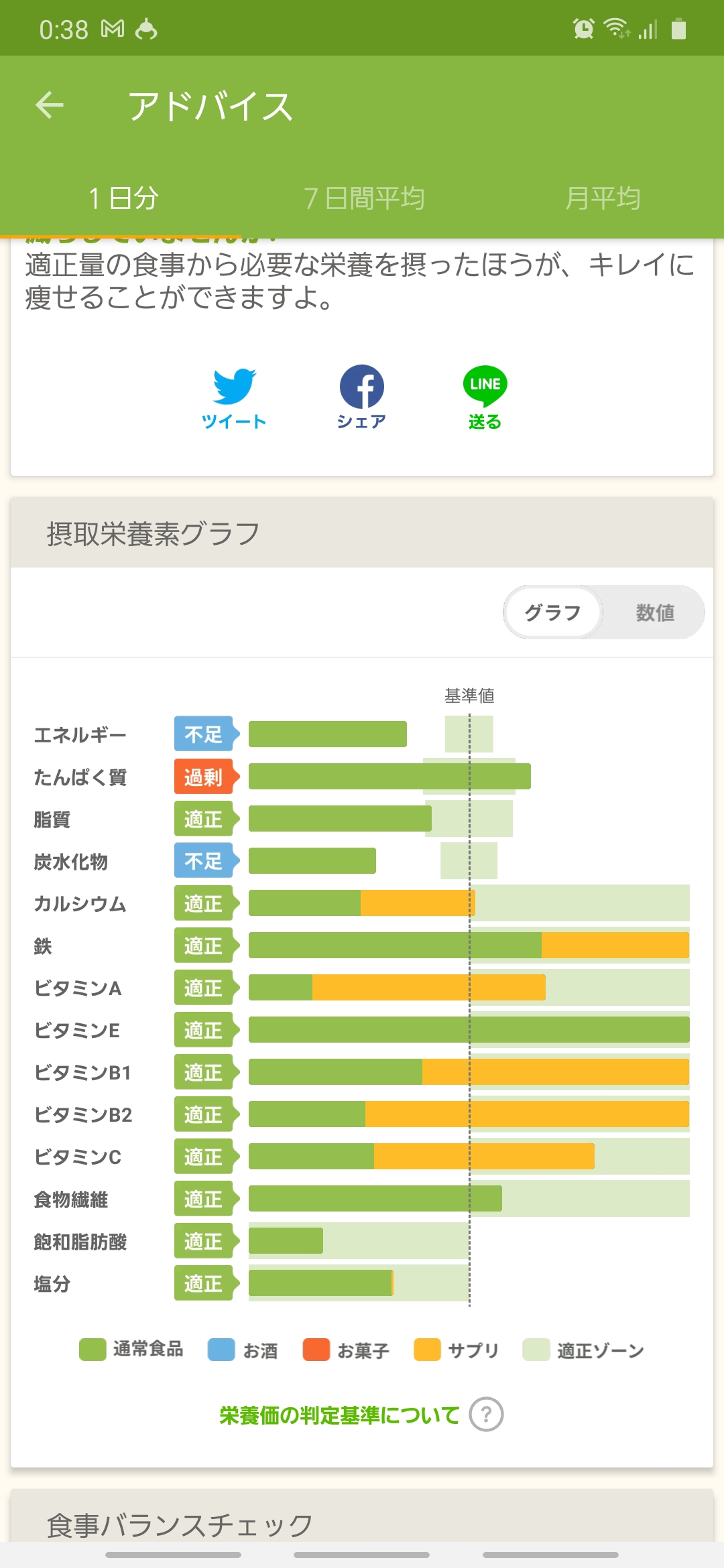Tap the ビタミンE intake bar
Image resolution: width=724 pixels, height=1568 pixels.
pos(469,1030)
